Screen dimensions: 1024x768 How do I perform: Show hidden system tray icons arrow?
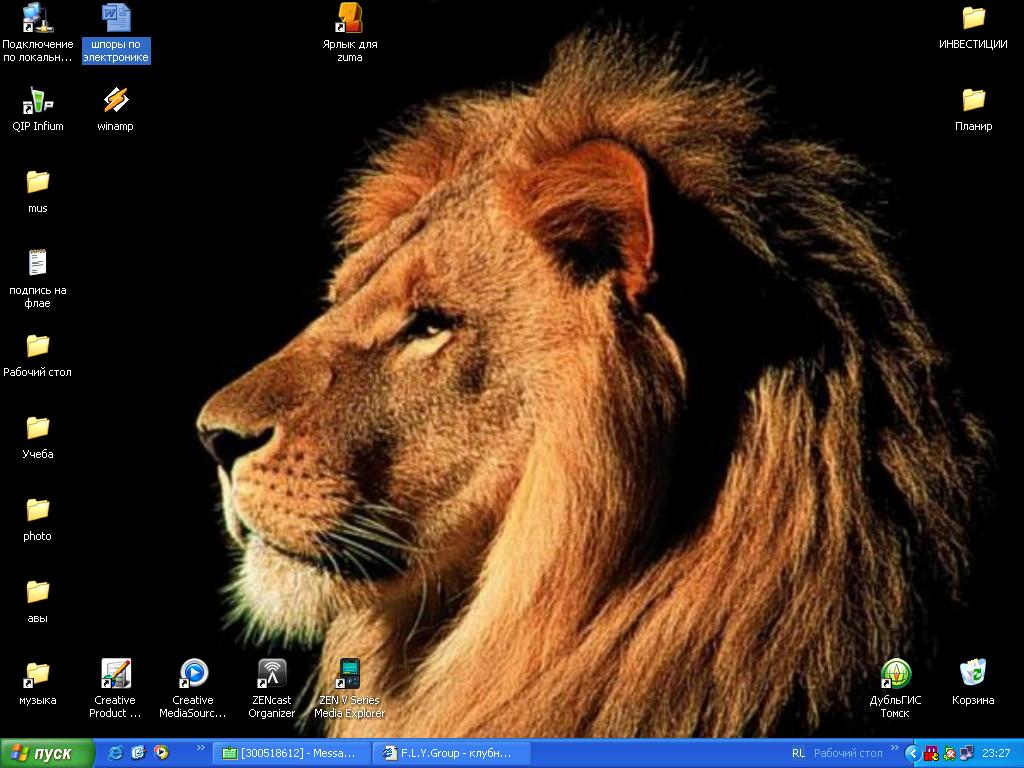coord(912,754)
